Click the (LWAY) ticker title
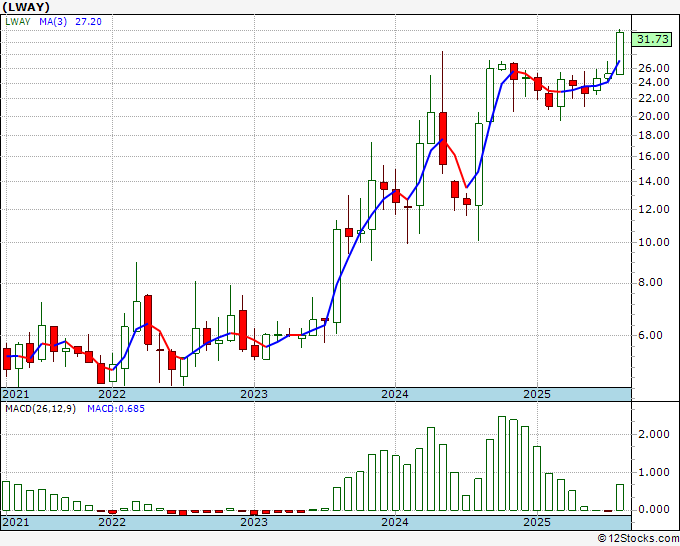 (x=26, y=7)
